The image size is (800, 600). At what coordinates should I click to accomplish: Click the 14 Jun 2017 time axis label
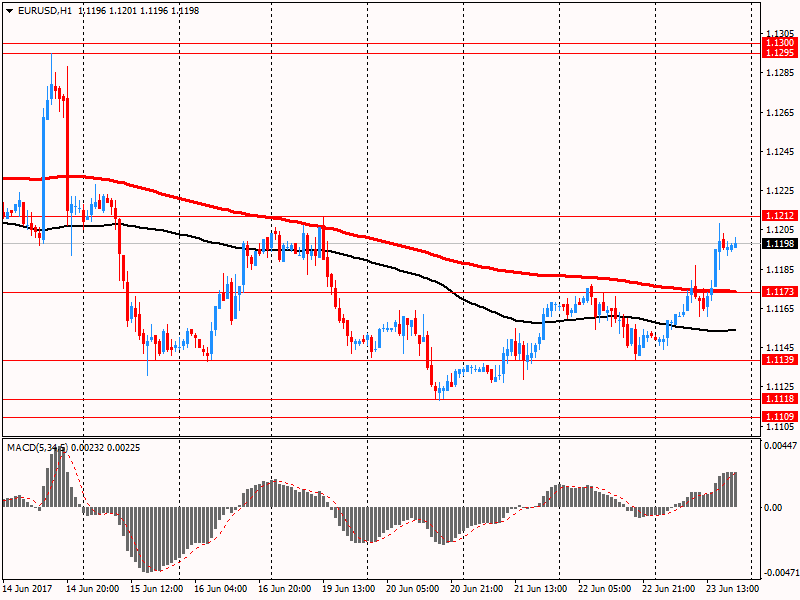28,589
